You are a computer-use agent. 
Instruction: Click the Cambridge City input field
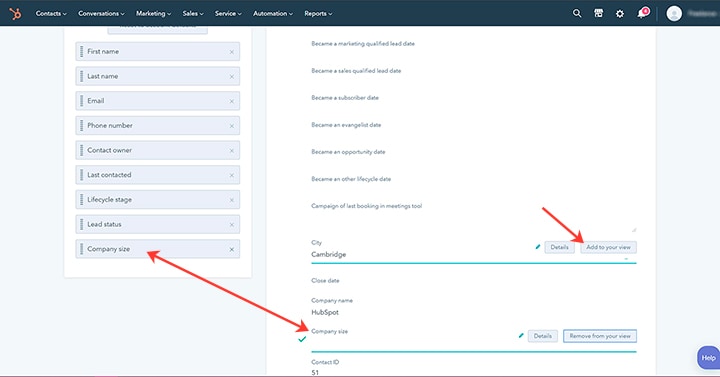[473, 255]
